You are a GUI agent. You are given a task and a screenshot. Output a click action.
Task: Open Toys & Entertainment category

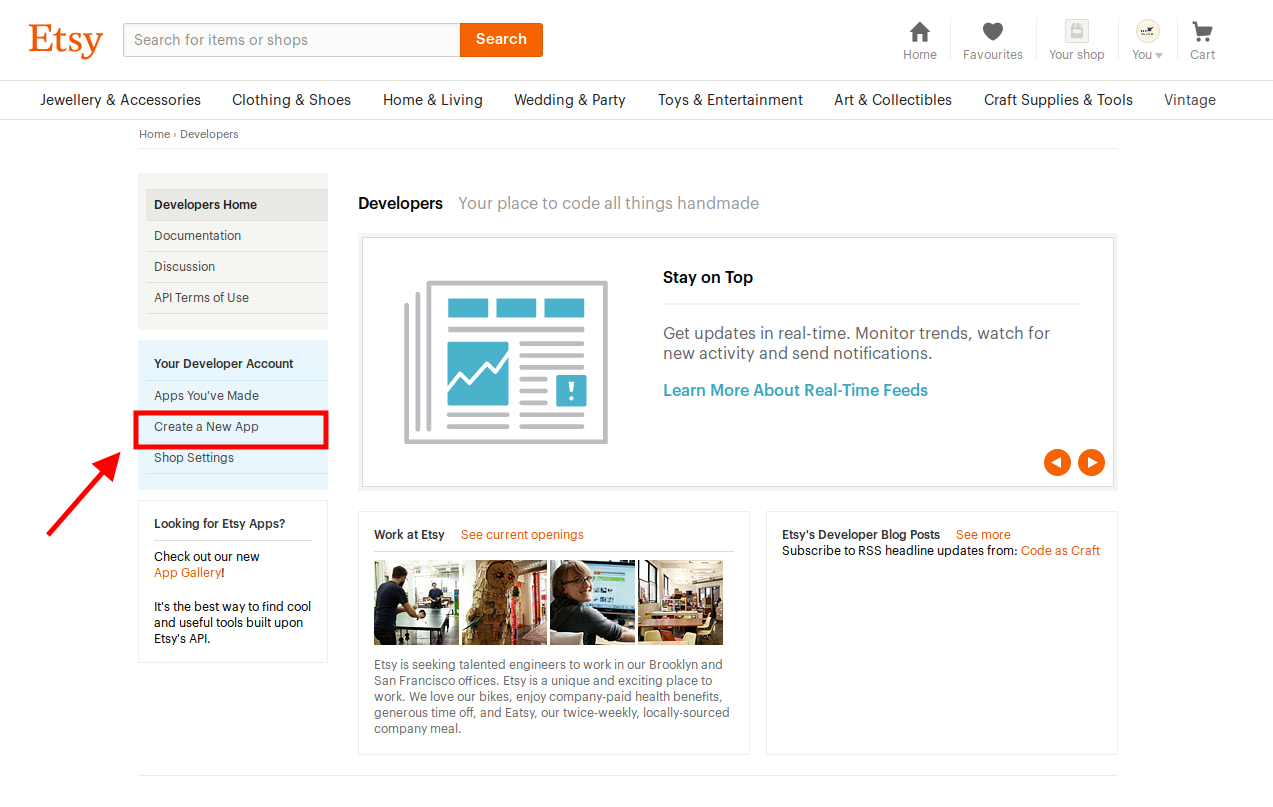coord(730,100)
